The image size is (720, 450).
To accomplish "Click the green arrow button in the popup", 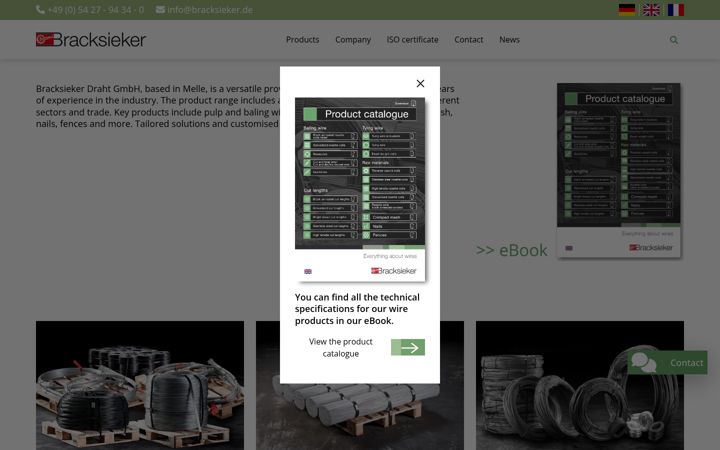I will (408, 348).
